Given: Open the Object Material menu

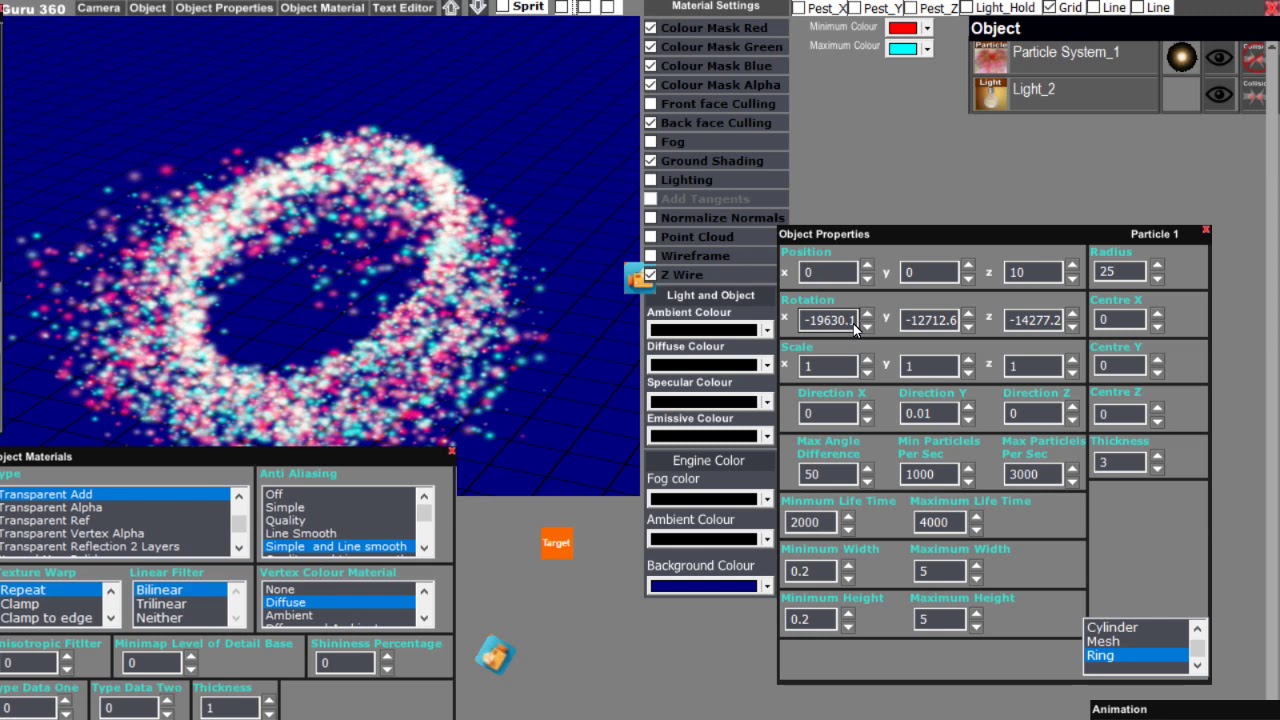Looking at the screenshot, I should tap(322, 7).
